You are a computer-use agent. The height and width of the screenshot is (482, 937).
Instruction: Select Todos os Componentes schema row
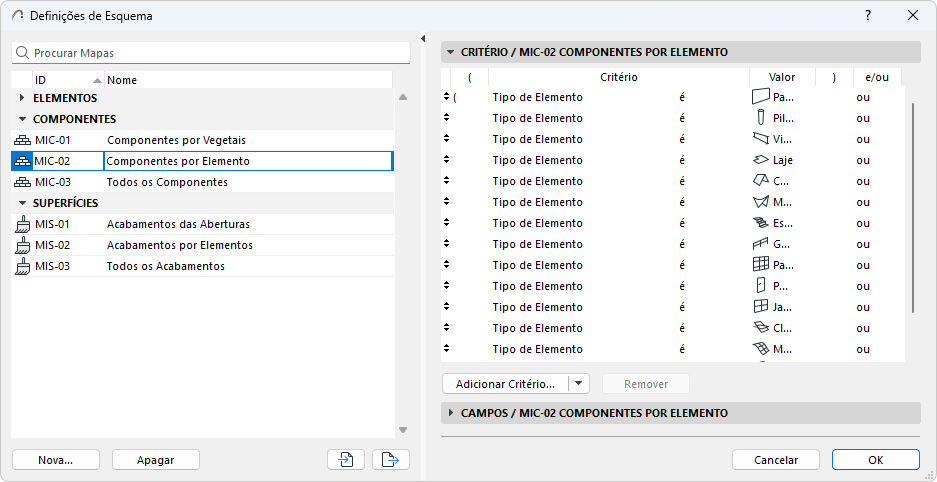167,182
